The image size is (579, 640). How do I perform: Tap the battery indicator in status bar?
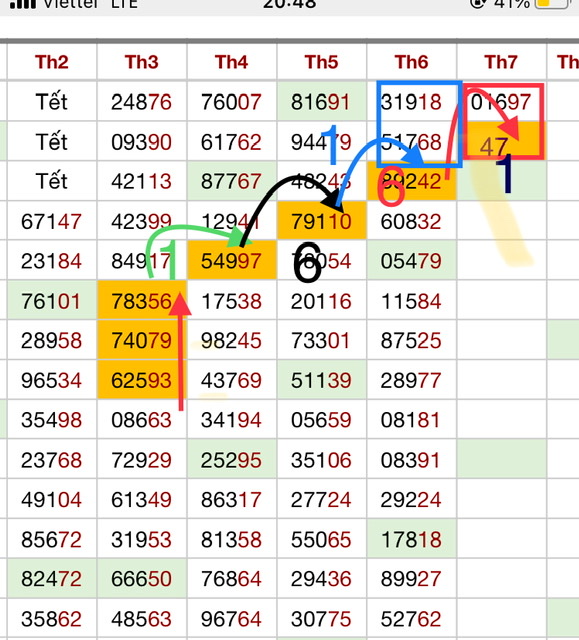pyautogui.click(x=552, y=3)
